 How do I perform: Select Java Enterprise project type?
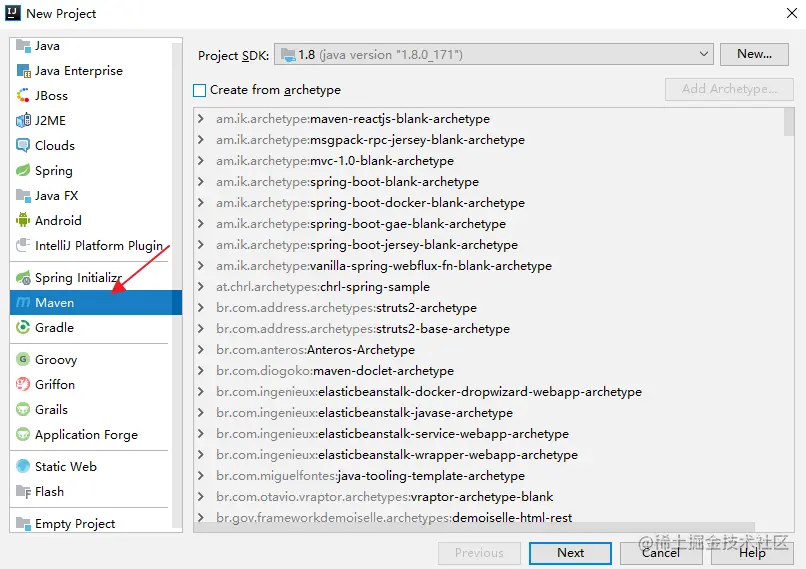(79, 71)
